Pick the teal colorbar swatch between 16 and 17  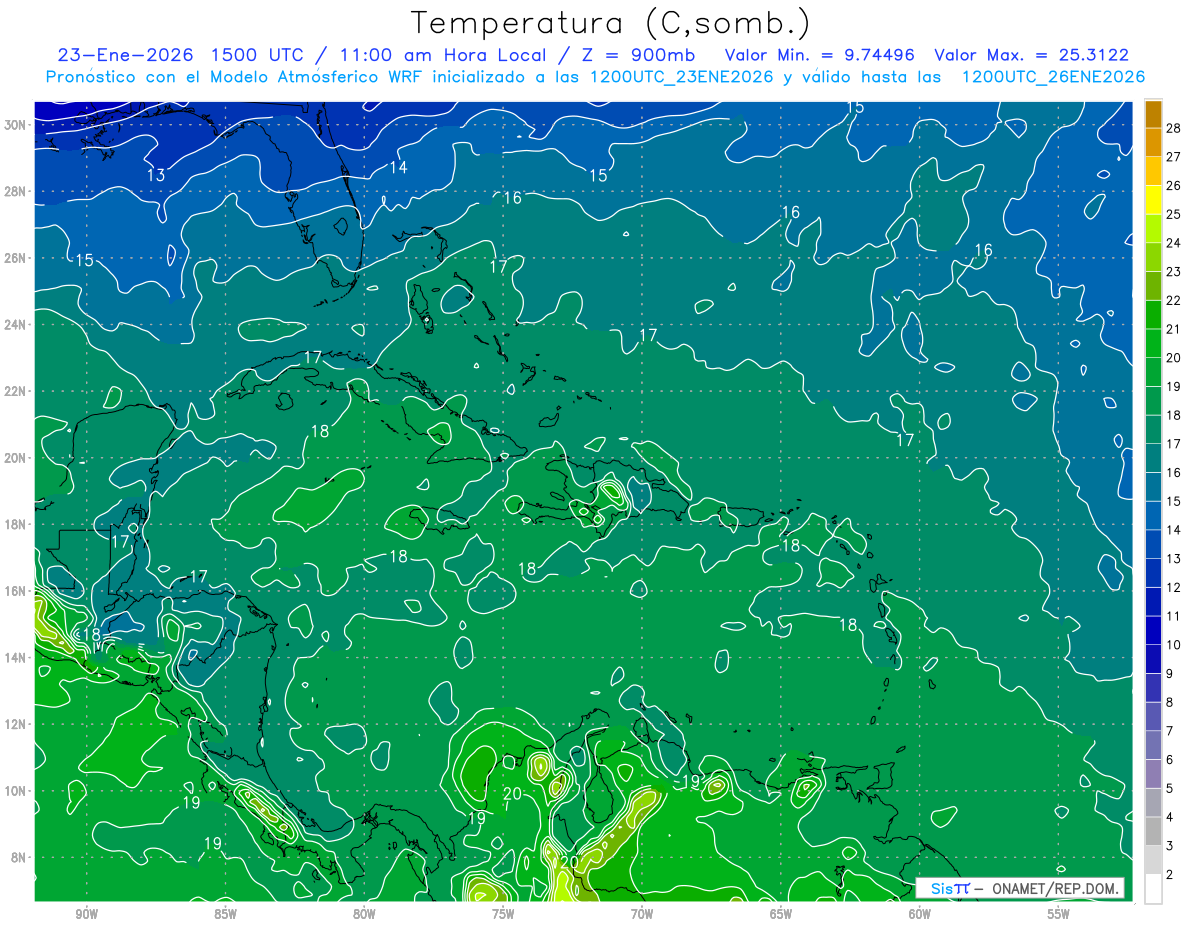point(1153,458)
